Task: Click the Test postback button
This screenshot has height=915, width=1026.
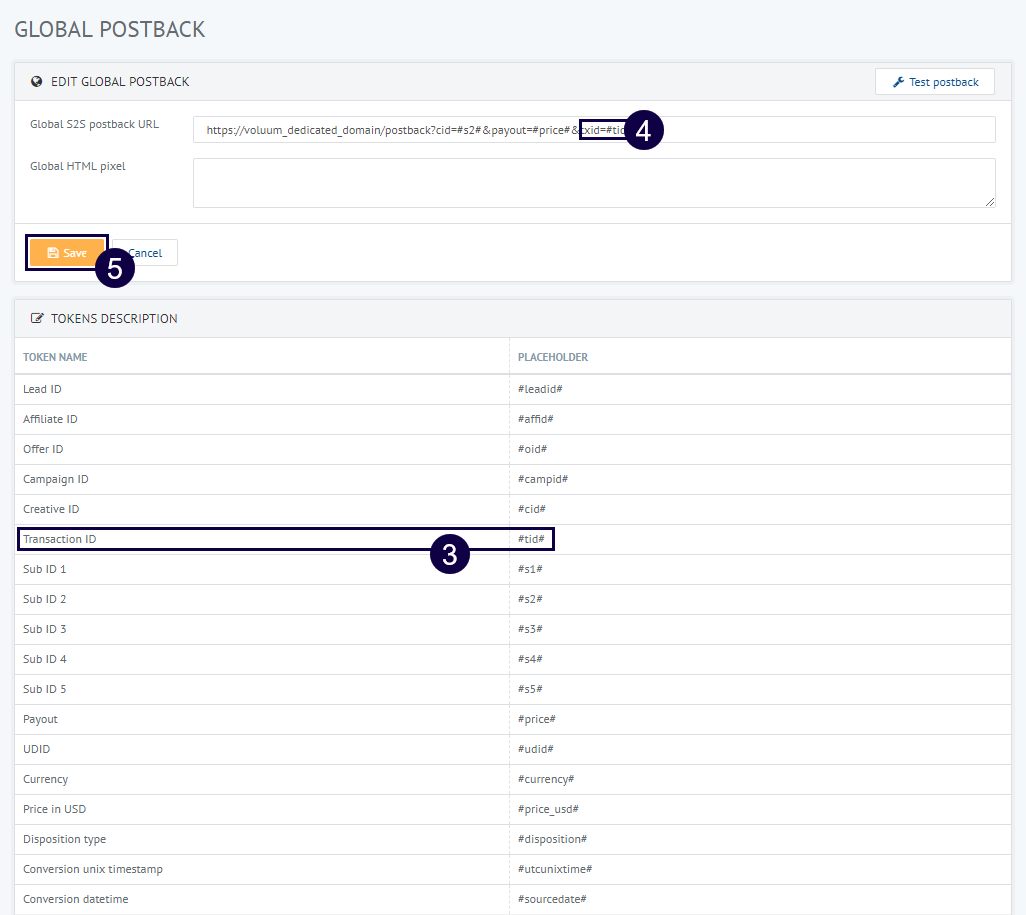Action: pyautogui.click(x=934, y=82)
